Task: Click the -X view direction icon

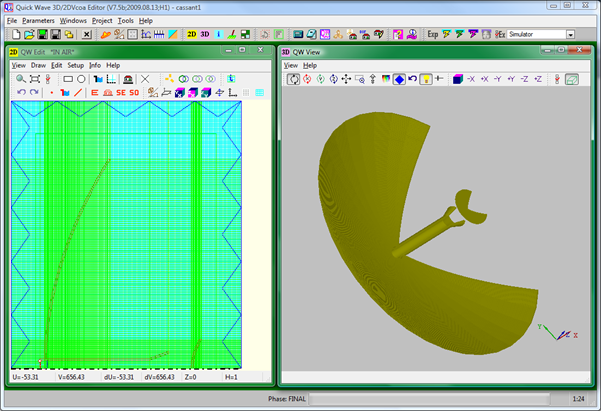Action: point(470,78)
